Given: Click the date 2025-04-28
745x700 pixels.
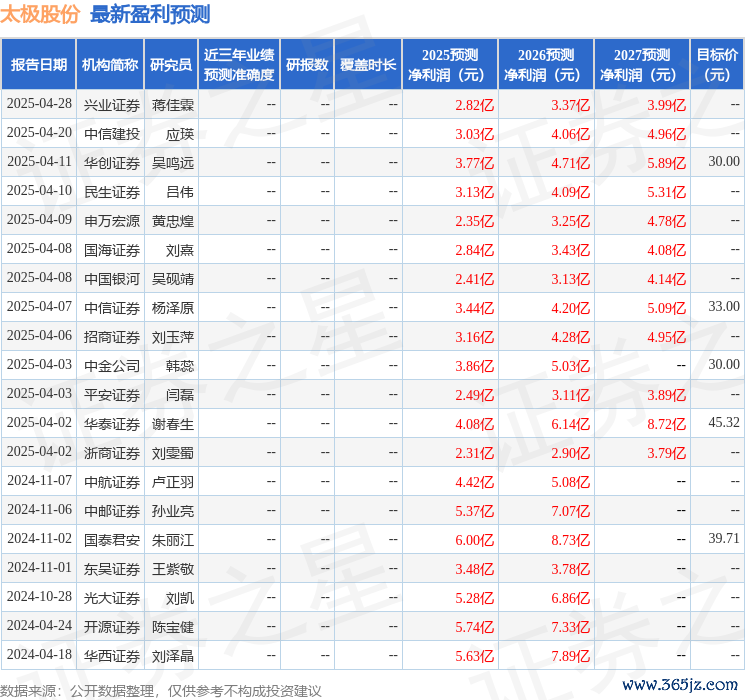Looking at the screenshot, I should point(39,104).
